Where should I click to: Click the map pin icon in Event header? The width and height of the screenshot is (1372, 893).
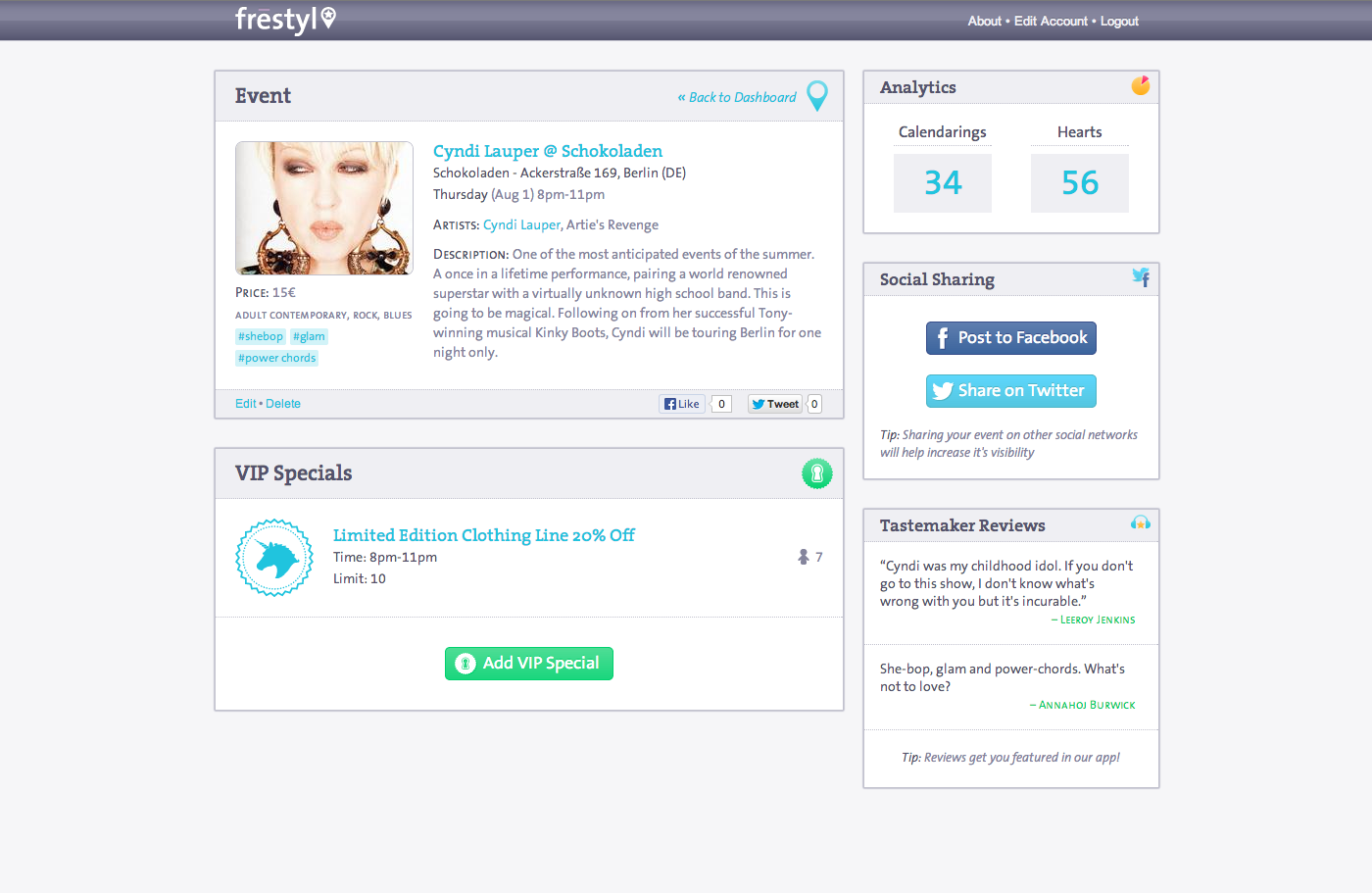pyautogui.click(x=817, y=96)
